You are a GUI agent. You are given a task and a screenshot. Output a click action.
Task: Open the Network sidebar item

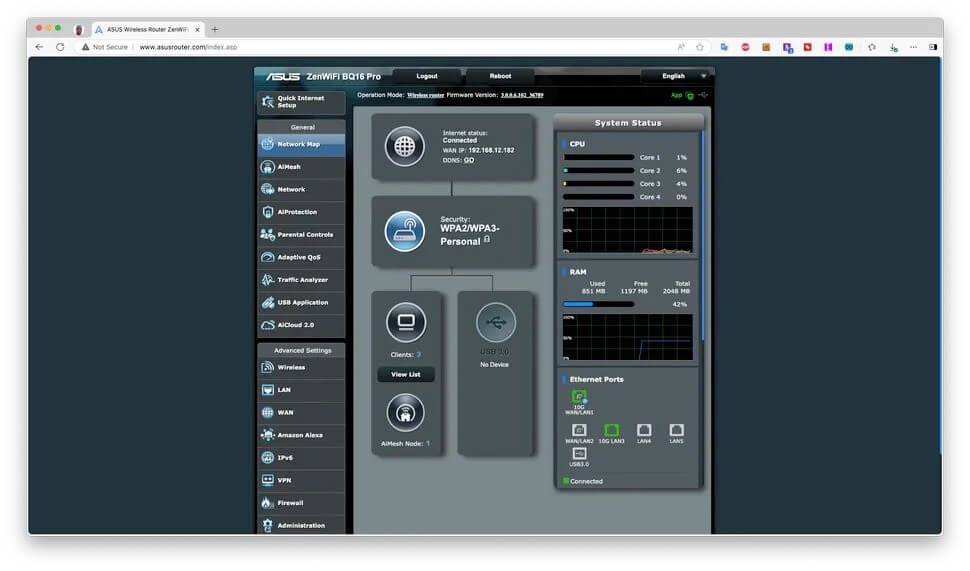click(x=301, y=190)
